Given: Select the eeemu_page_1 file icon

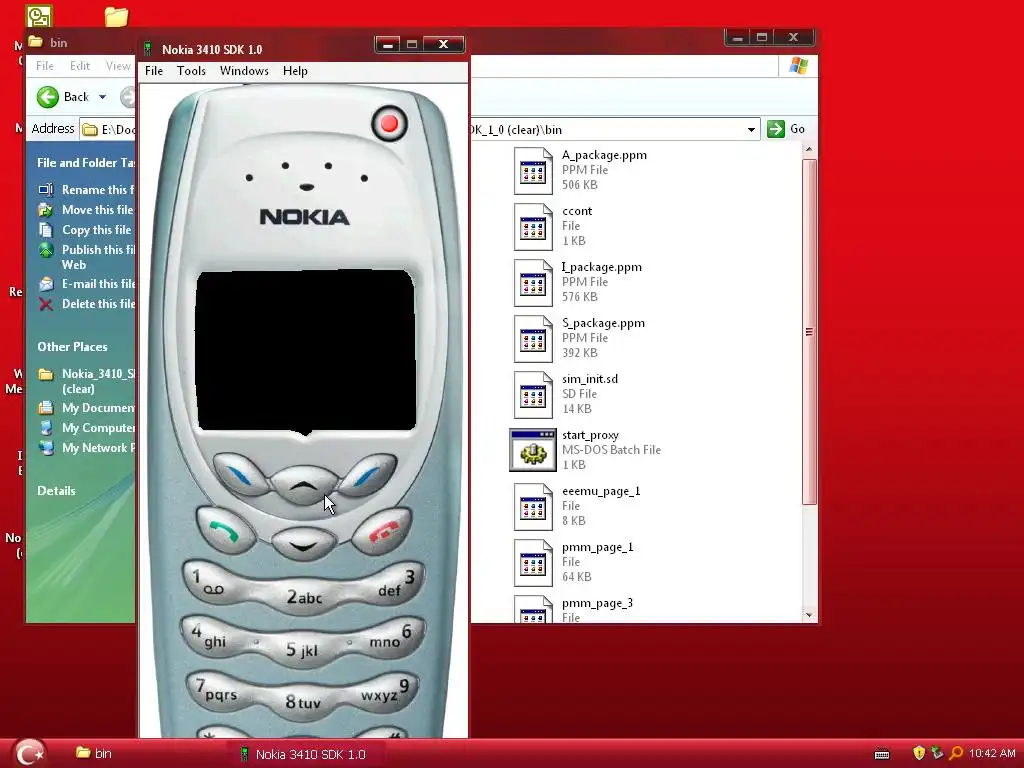Looking at the screenshot, I should [533, 507].
